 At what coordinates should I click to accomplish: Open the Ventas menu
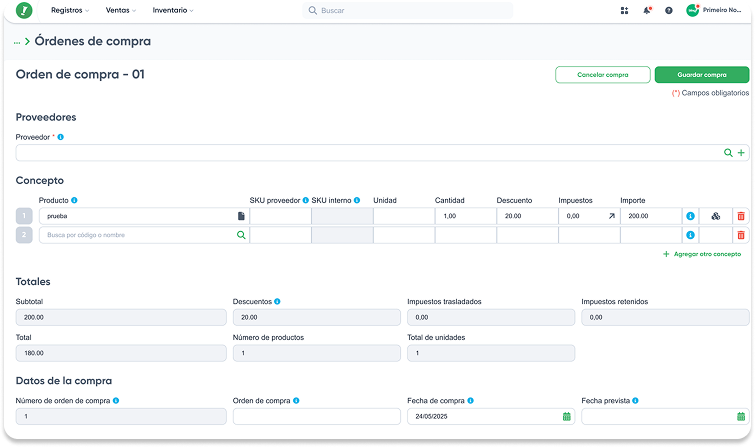pyautogui.click(x=121, y=10)
